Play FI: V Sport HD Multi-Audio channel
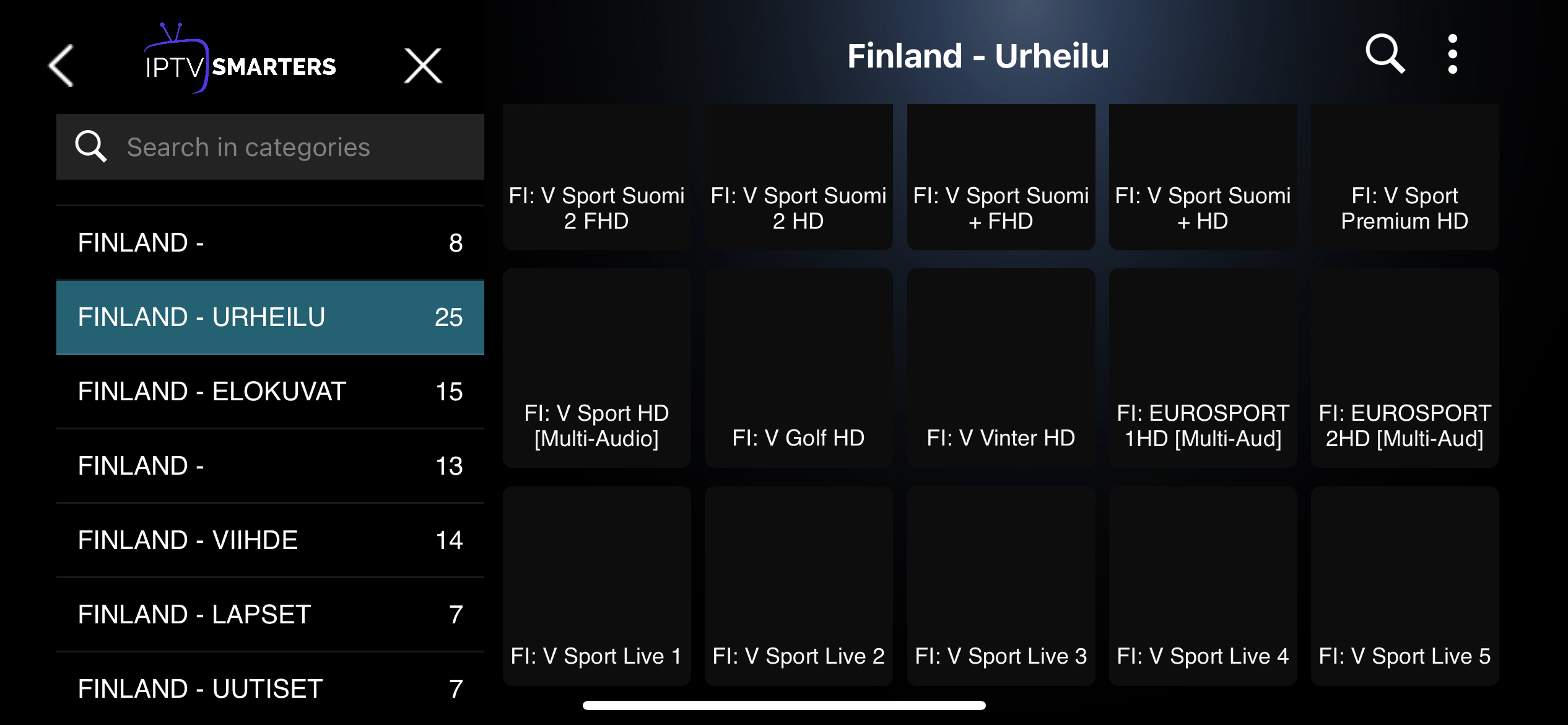The image size is (1568, 725). click(x=596, y=368)
